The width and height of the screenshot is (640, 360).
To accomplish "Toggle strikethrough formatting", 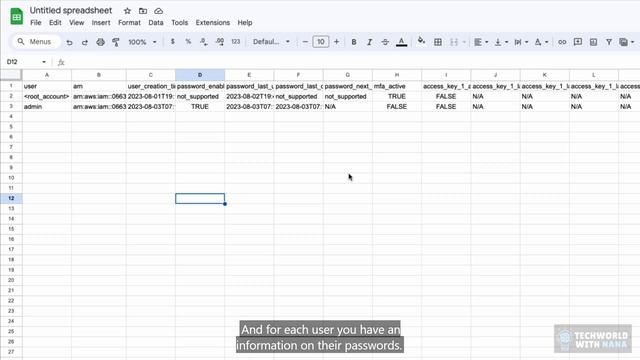I will click(385, 42).
